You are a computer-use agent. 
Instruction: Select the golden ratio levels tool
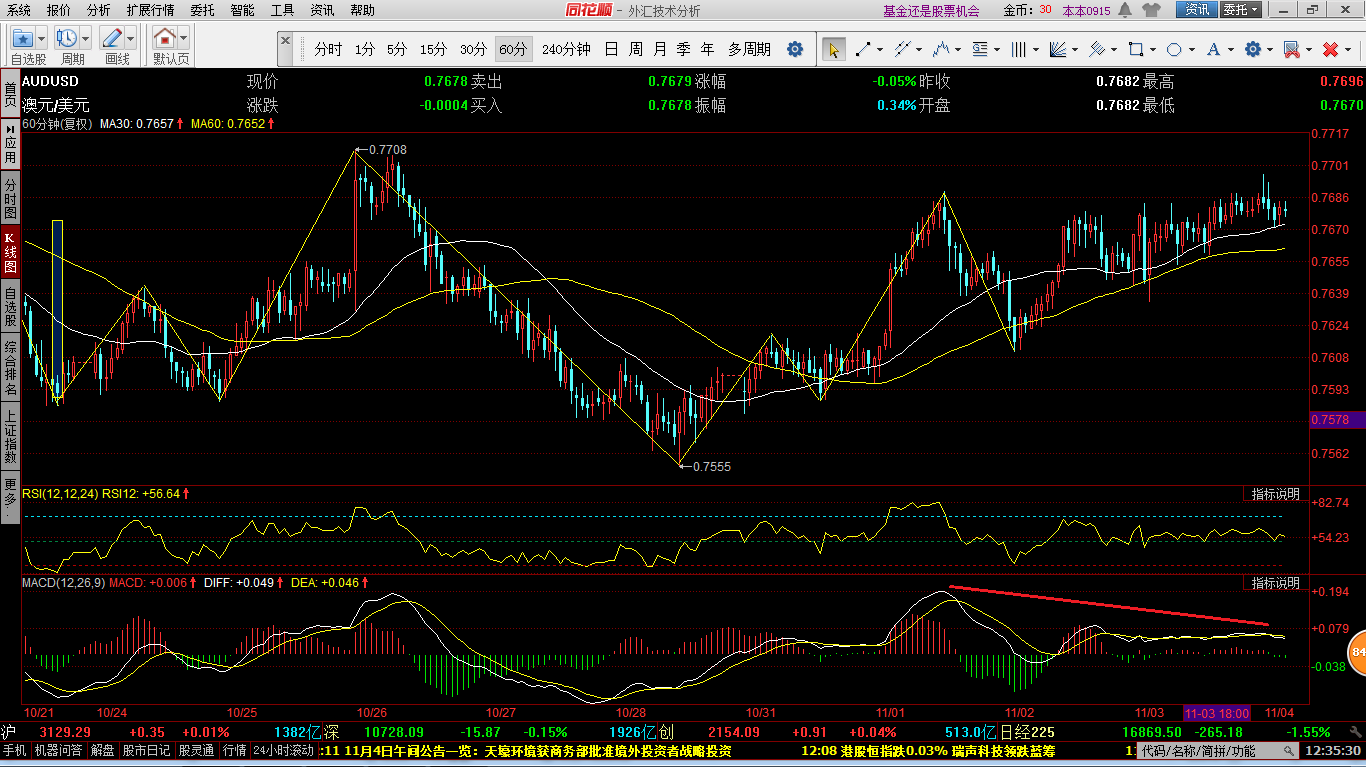980,49
